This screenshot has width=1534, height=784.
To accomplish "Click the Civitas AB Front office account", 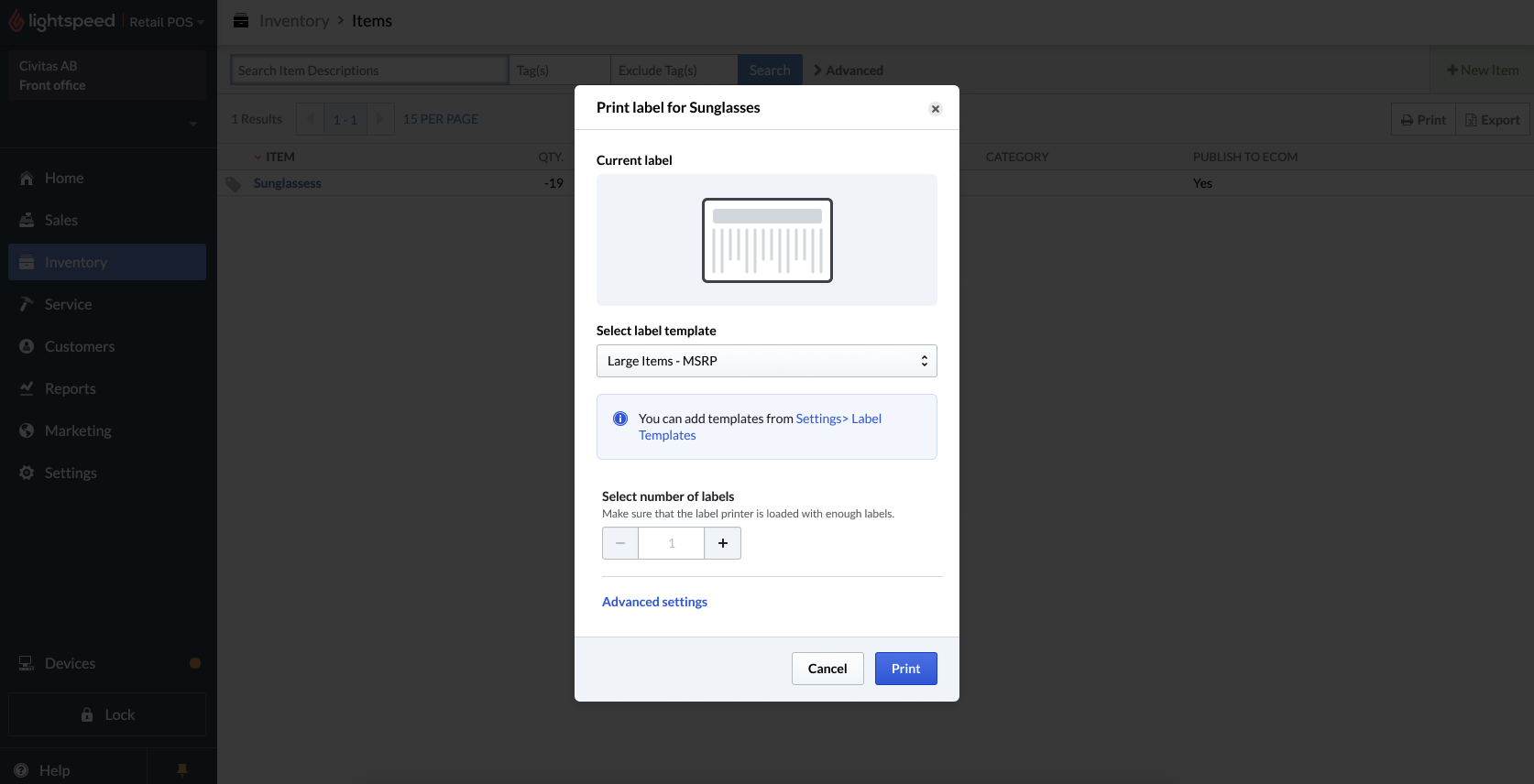I will click(108, 75).
